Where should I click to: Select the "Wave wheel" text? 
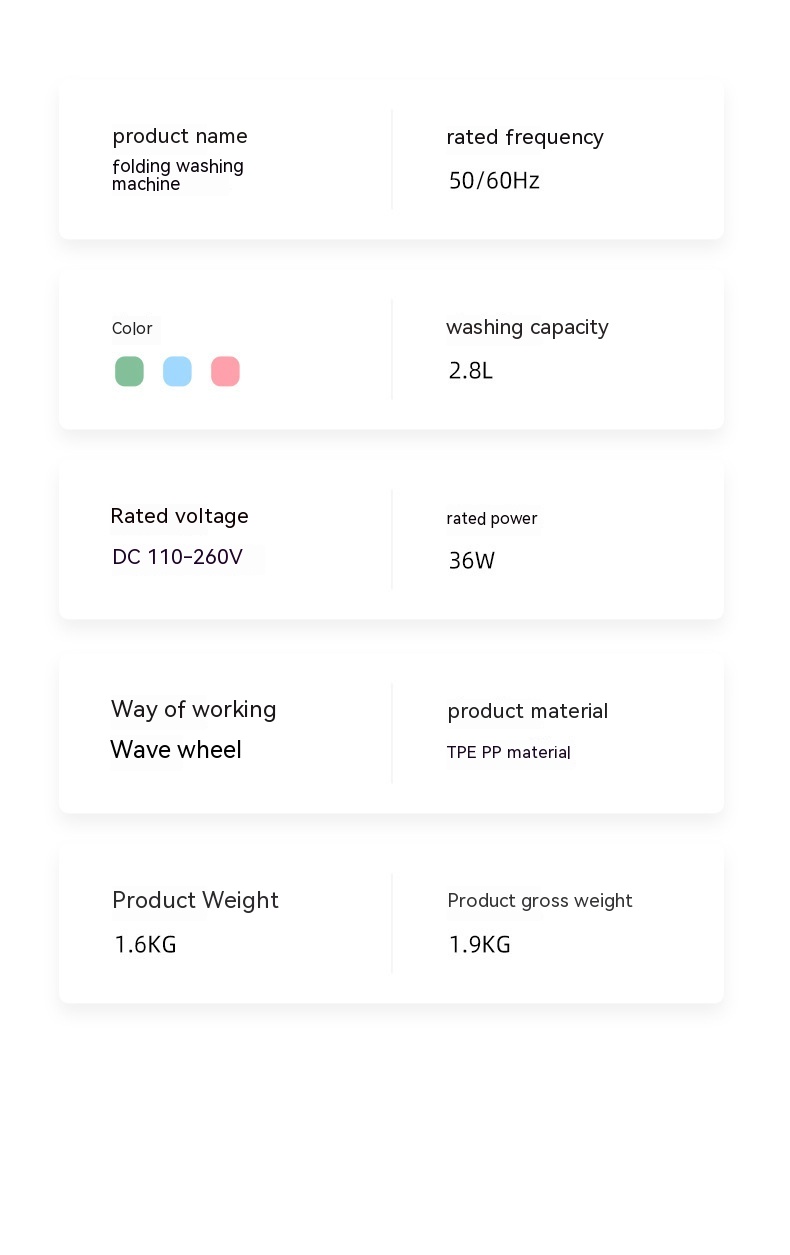tap(176, 750)
